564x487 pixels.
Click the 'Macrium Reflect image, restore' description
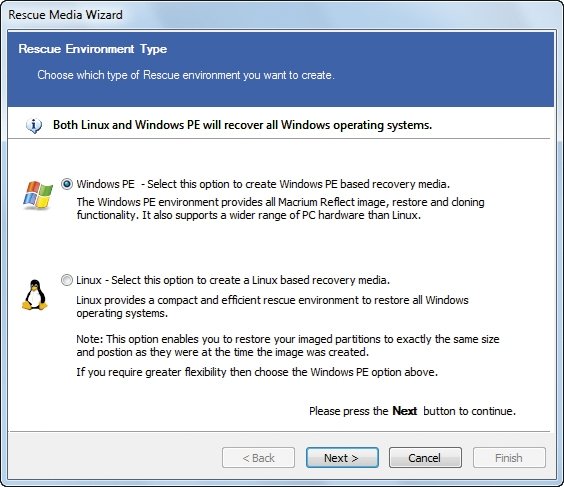[x=280, y=209]
